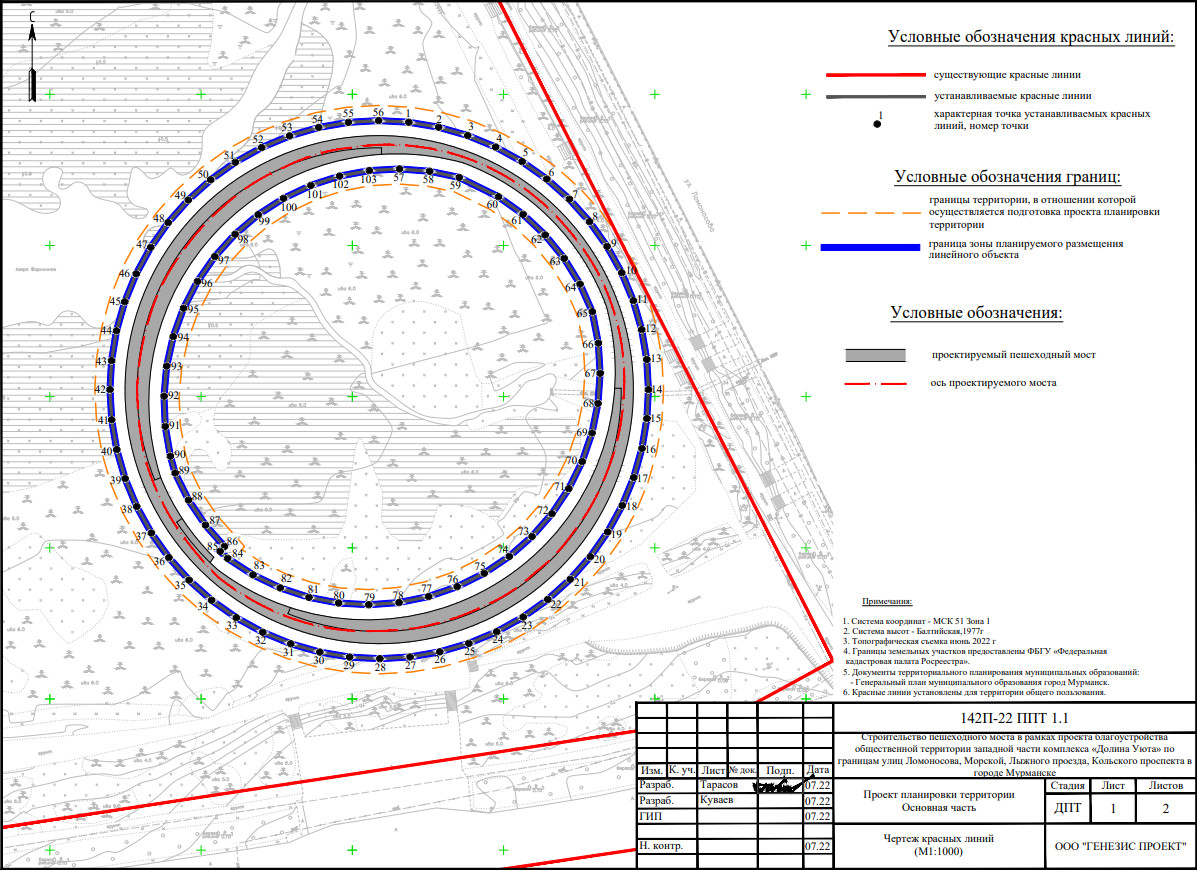Select point 28 at bottom of outer ring
Image resolution: width=1197 pixels, height=870 pixels.
[379, 657]
